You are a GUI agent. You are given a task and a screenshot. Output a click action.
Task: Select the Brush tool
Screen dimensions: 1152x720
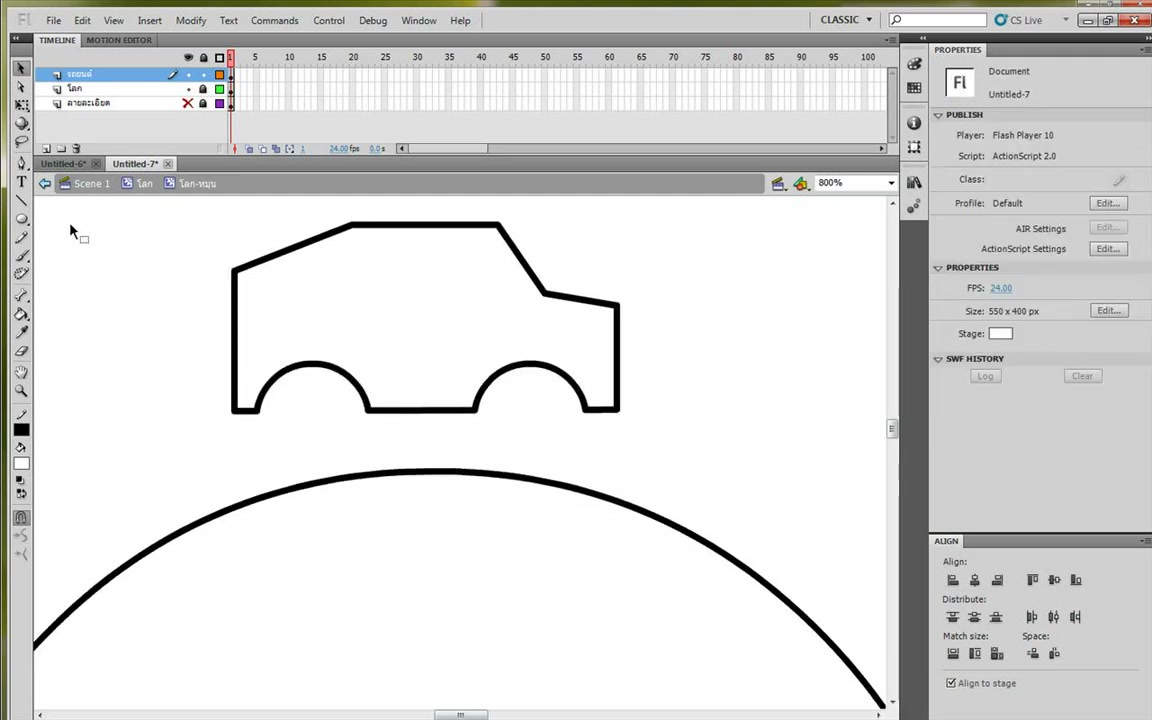(21, 256)
